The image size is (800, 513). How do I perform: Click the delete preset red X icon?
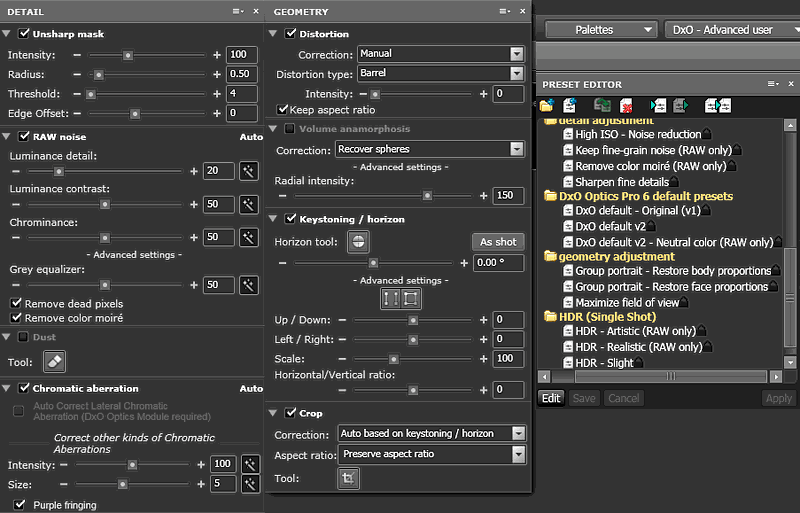[x=628, y=105]
